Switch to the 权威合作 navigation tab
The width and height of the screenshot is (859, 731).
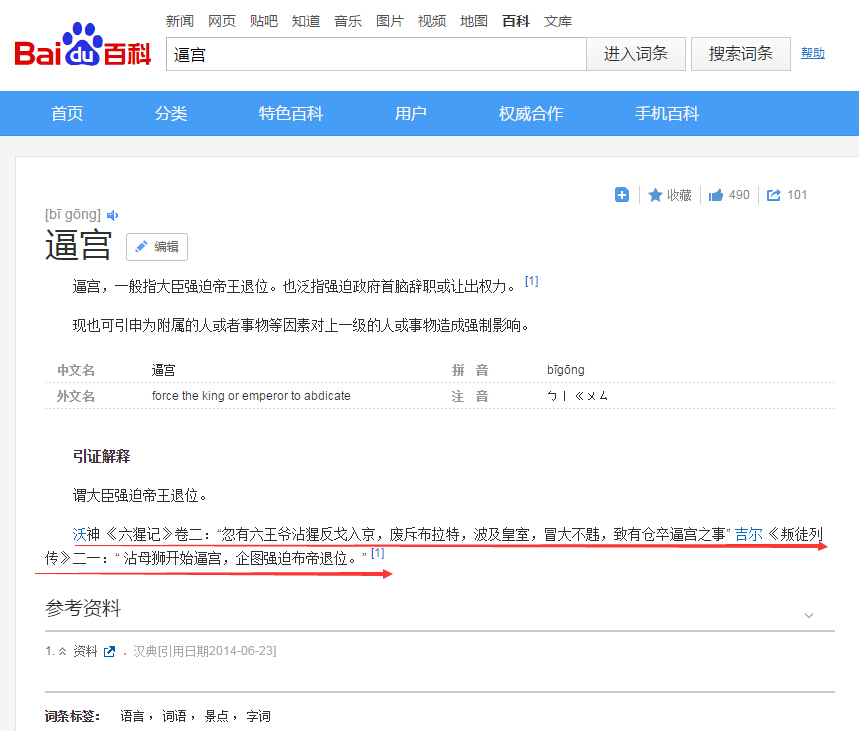click(530, 114)
